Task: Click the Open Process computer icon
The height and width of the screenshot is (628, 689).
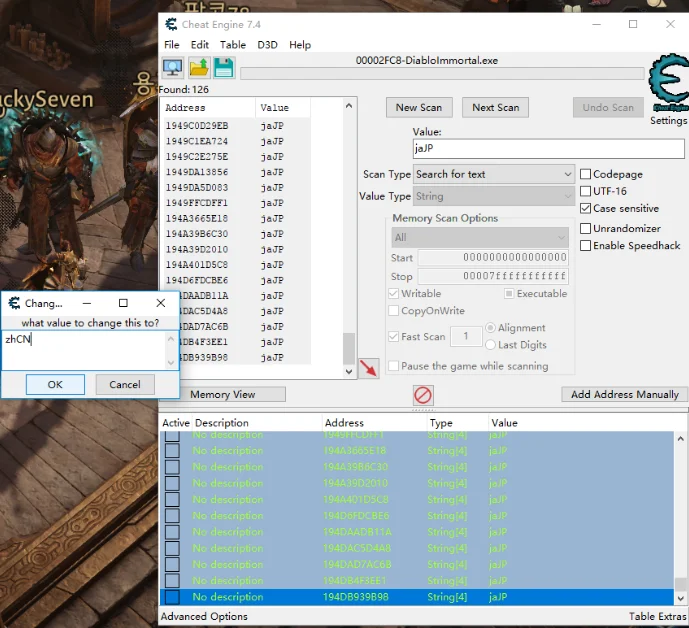Action: [173, 68]
